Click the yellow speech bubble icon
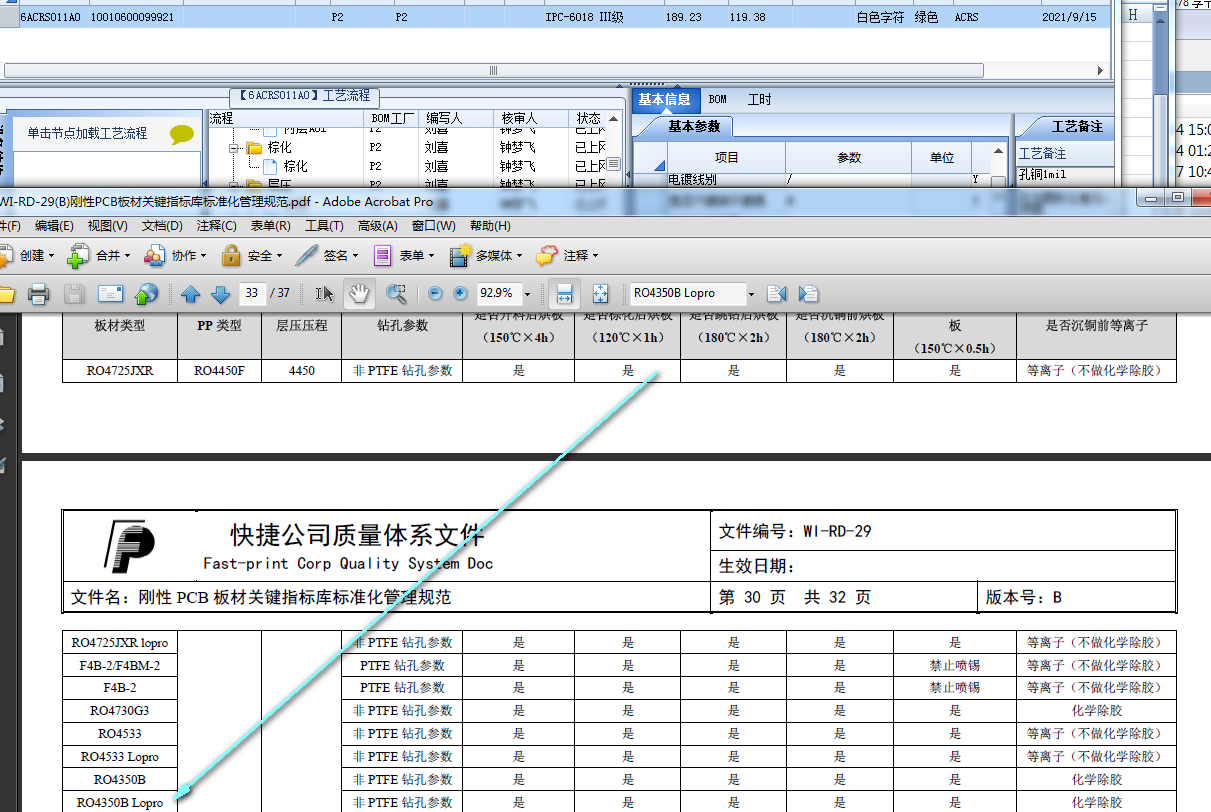This screenshot has height=812, width=1211. 182,134
